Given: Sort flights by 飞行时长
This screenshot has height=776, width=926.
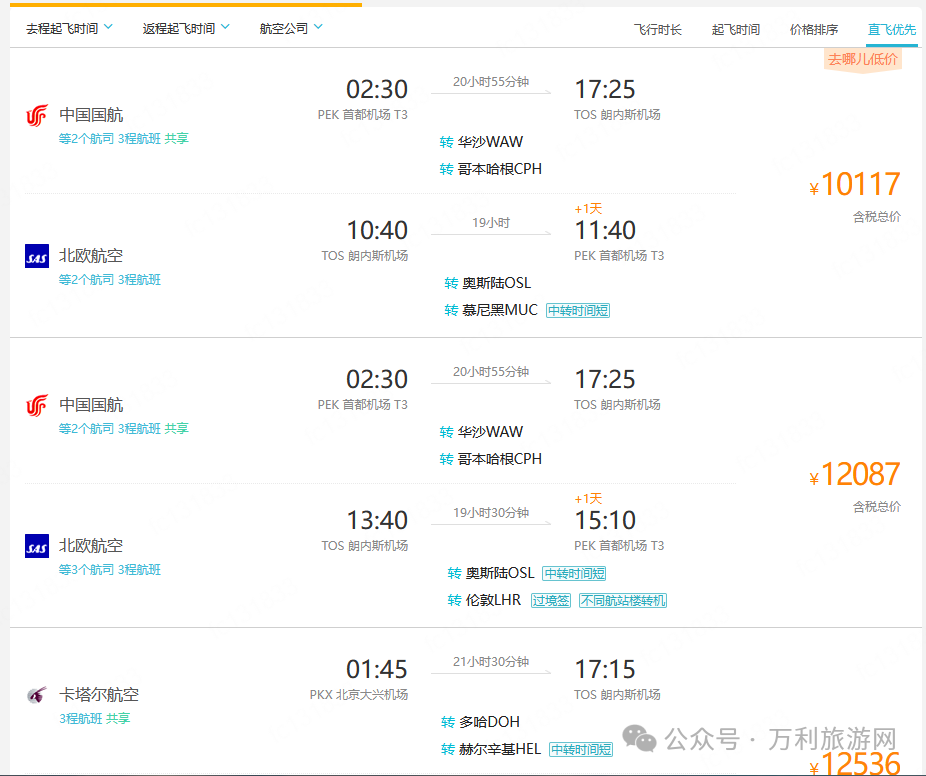Looking at the screenshot, I should [x=657, y=30].
